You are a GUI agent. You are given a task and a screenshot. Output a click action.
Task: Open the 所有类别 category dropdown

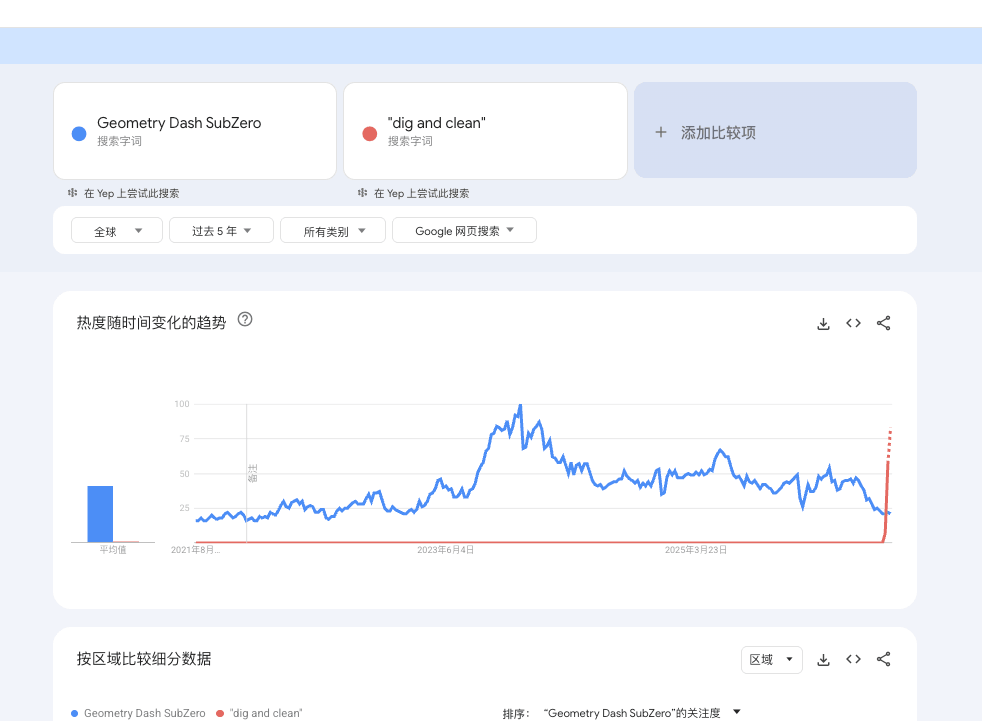[x=333, y=231]
